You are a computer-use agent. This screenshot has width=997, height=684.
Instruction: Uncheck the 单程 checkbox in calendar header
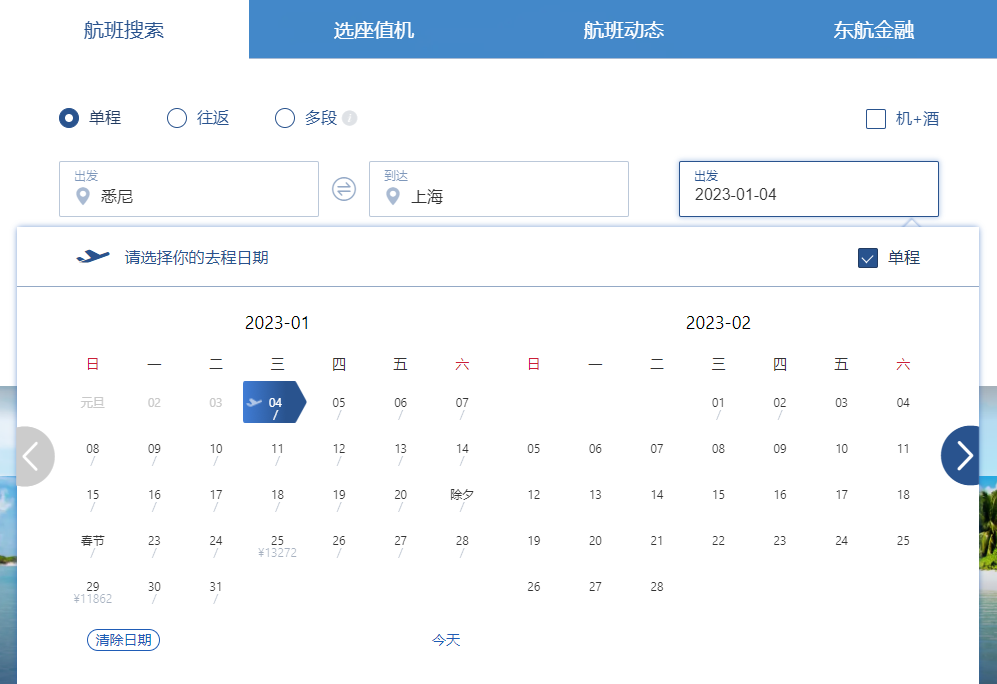click(x=868, y=258)
